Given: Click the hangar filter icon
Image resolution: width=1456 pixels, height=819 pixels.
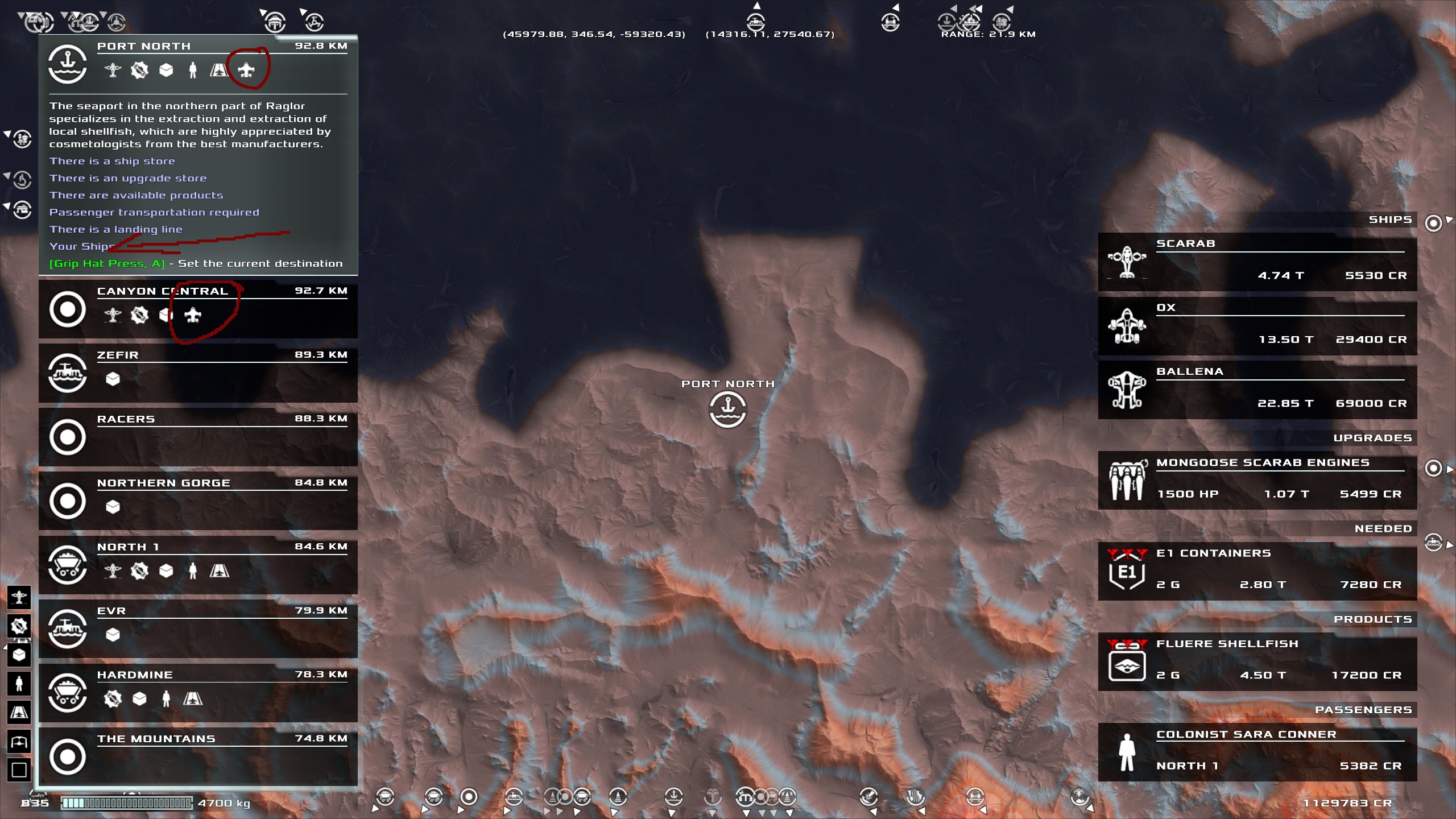Looking at the screenshot, I should click(19, 742).
